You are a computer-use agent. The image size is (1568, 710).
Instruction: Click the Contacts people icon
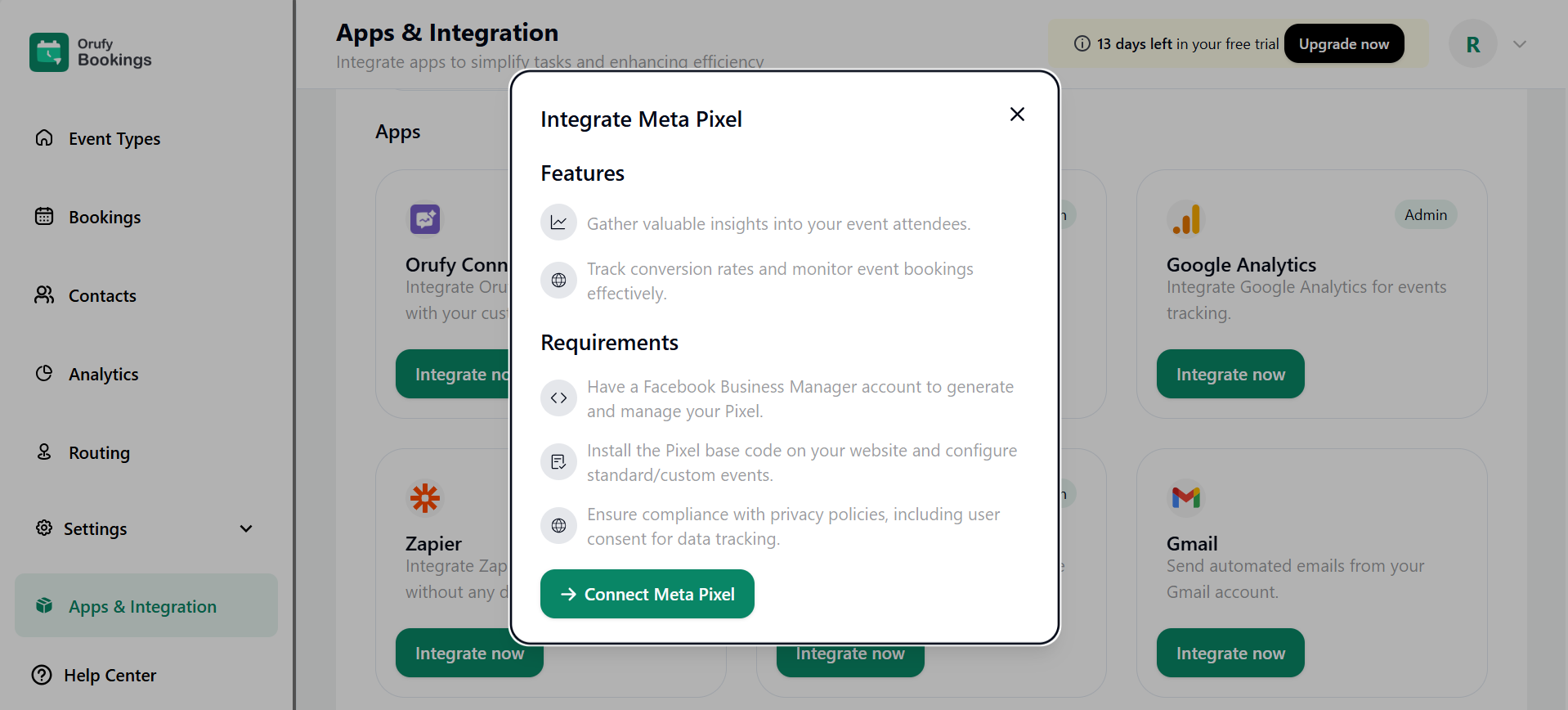pyautogui.click(x=44, y=294)
